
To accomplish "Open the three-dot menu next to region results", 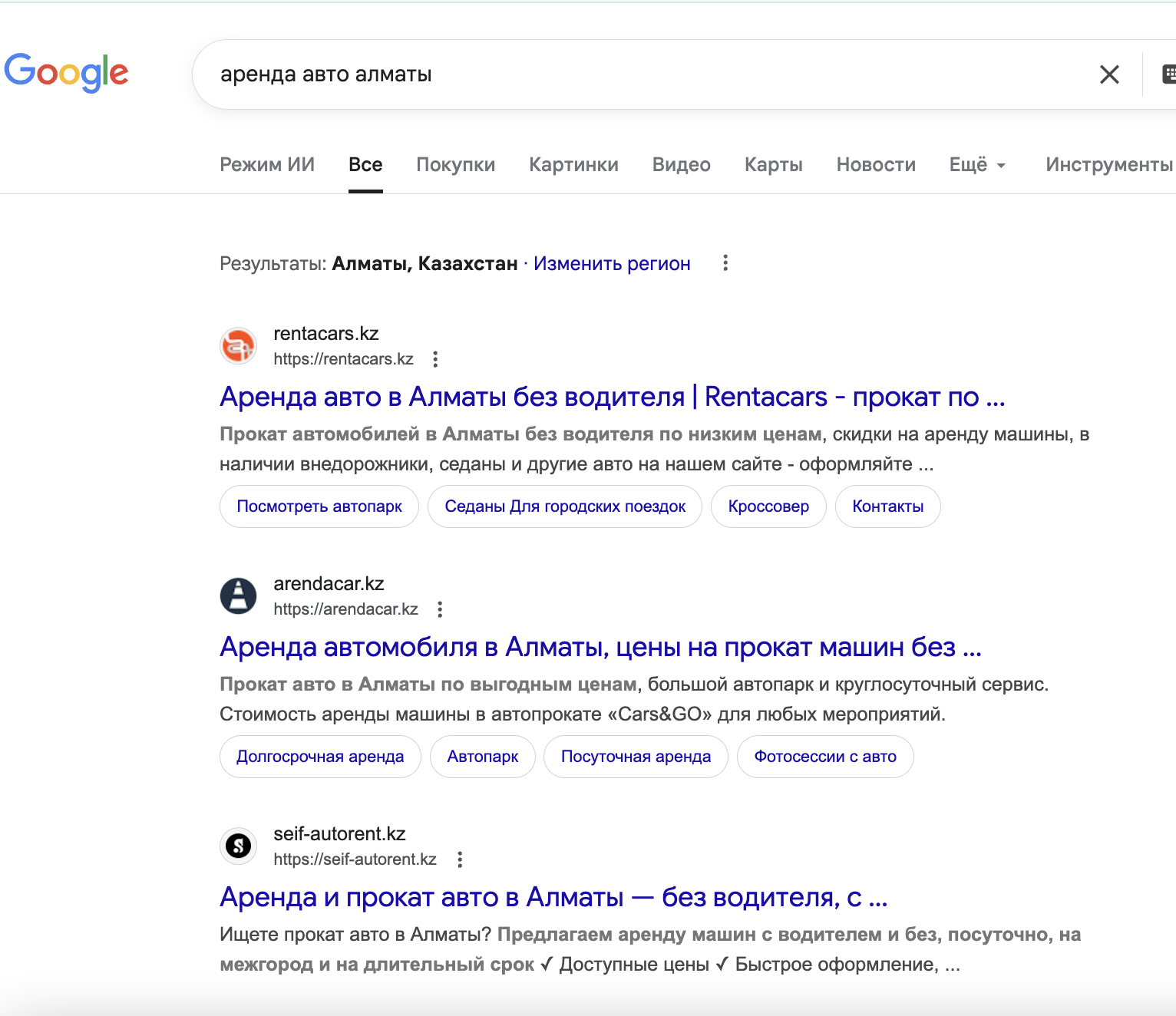I will pyautogui.click(x=725, y=263).
